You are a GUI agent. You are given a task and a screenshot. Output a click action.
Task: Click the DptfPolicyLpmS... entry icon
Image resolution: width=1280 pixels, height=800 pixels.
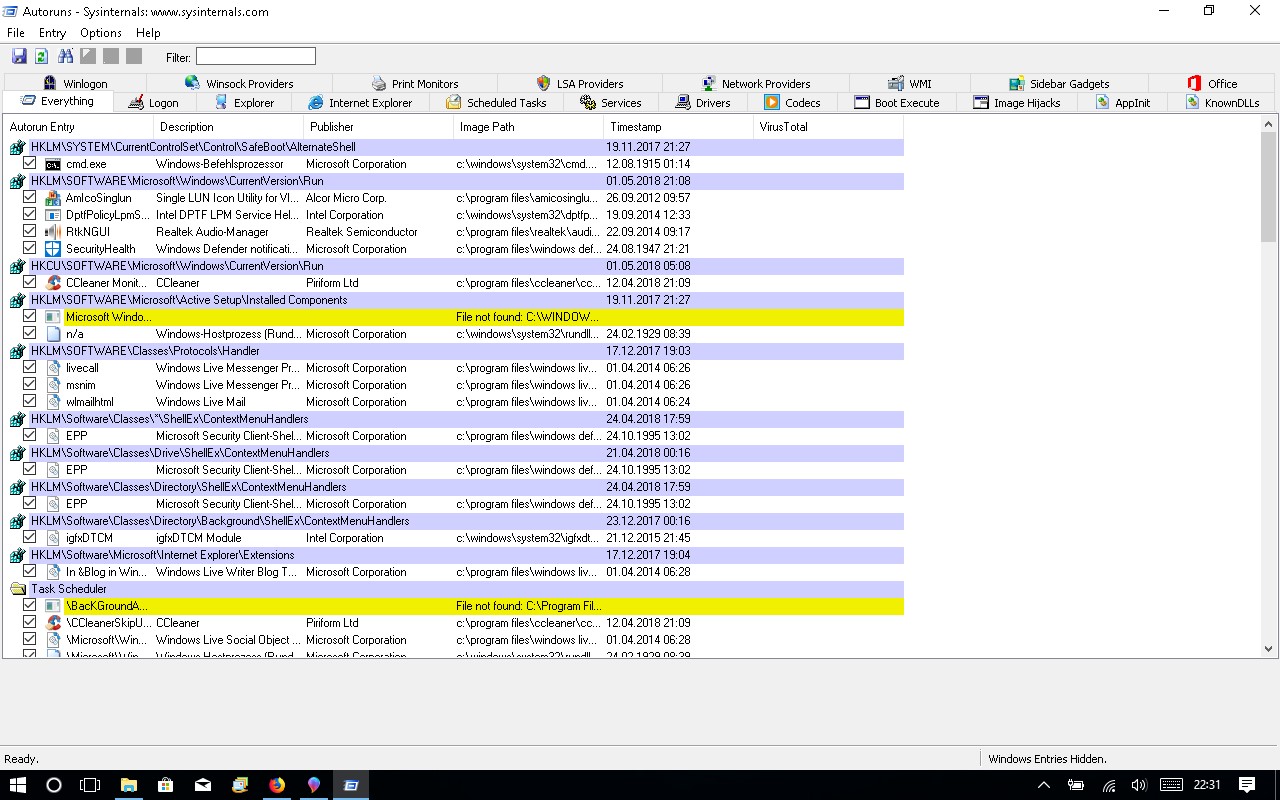[x=53, y=215]
